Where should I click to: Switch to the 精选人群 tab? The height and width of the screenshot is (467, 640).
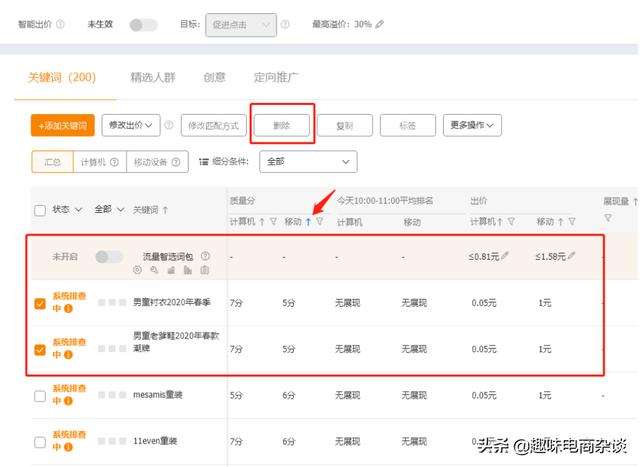pos(153,77)
